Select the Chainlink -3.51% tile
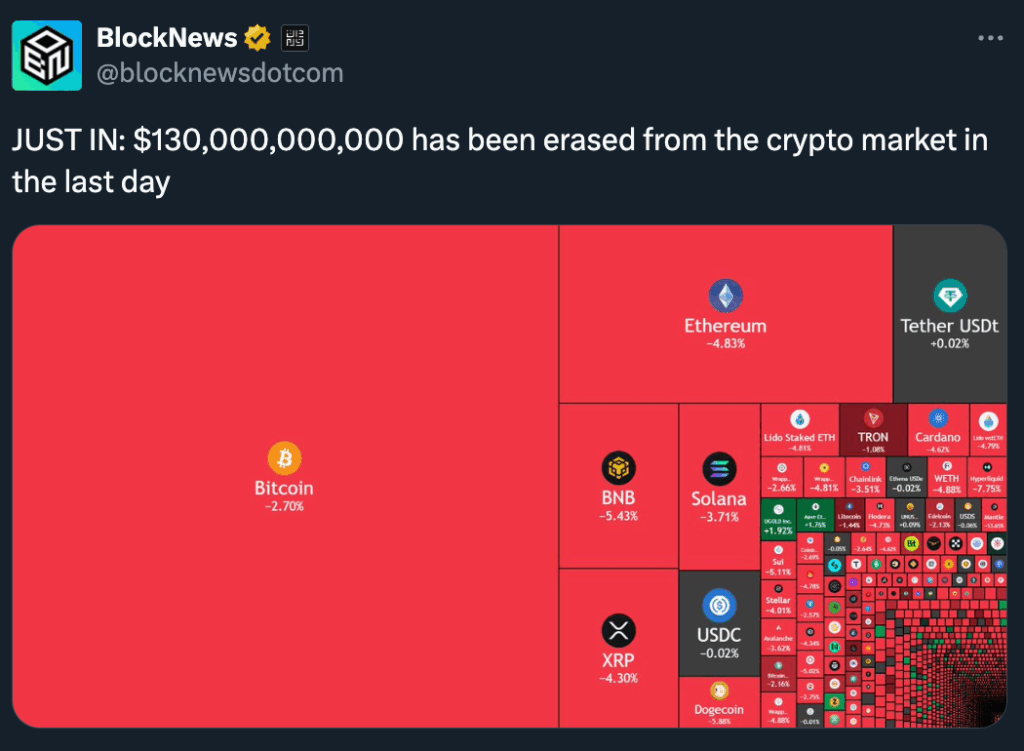The image size is (1024, 751). [865, 477]
